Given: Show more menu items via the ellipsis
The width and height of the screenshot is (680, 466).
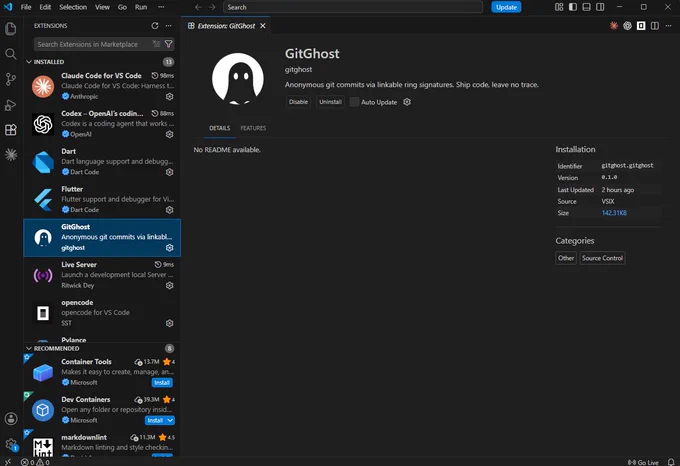Looking at the screenshot, I should tap(161, 7).
